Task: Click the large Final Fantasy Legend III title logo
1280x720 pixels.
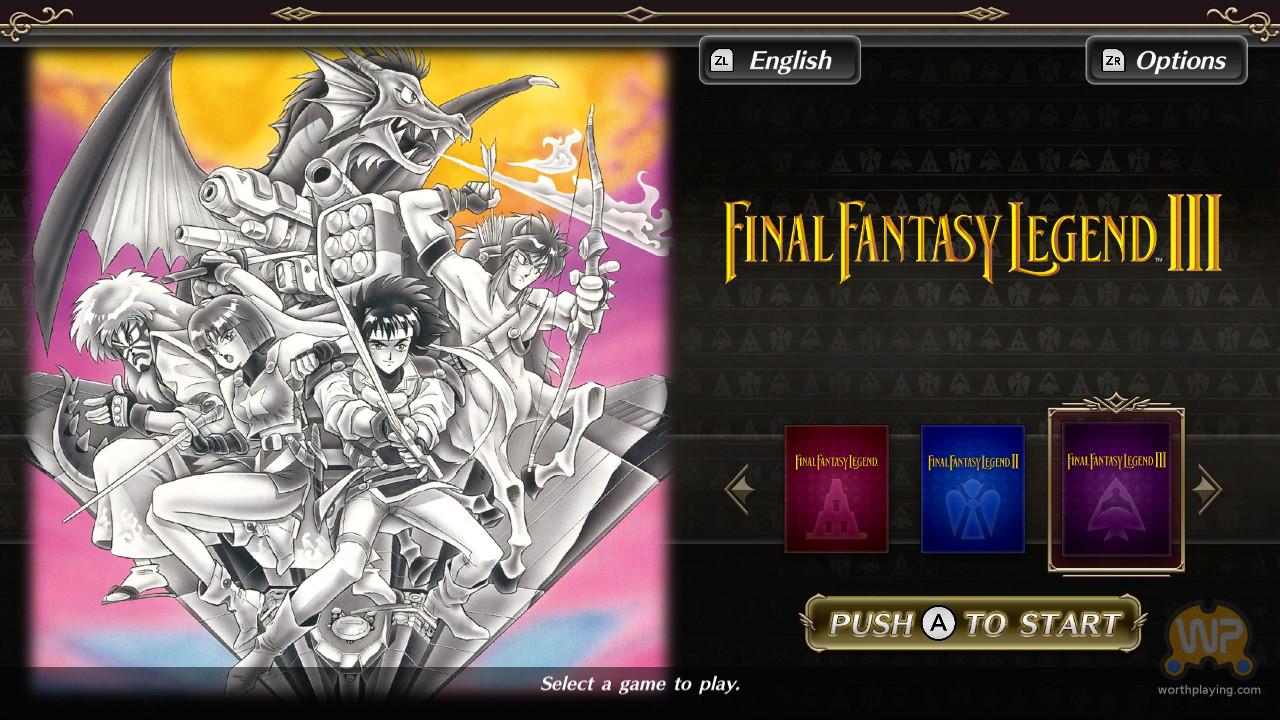Action: tap(973, 237)
